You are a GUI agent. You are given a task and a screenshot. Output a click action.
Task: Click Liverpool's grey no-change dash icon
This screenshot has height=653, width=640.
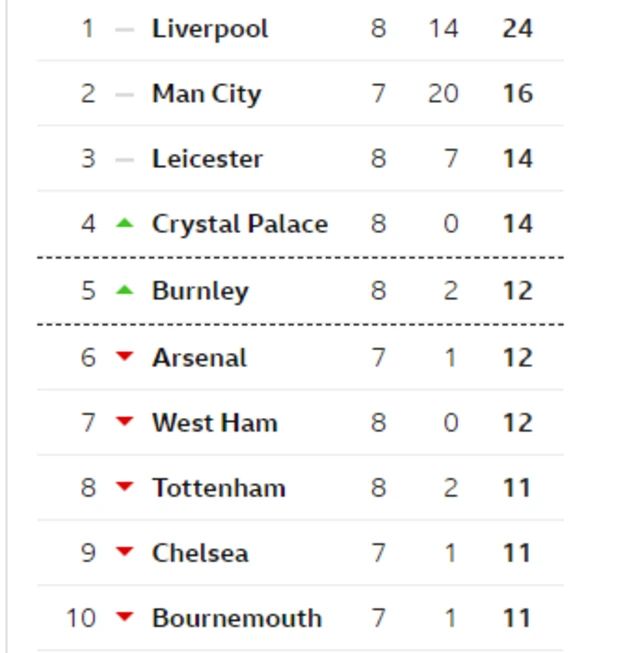[x=124, y=30]
